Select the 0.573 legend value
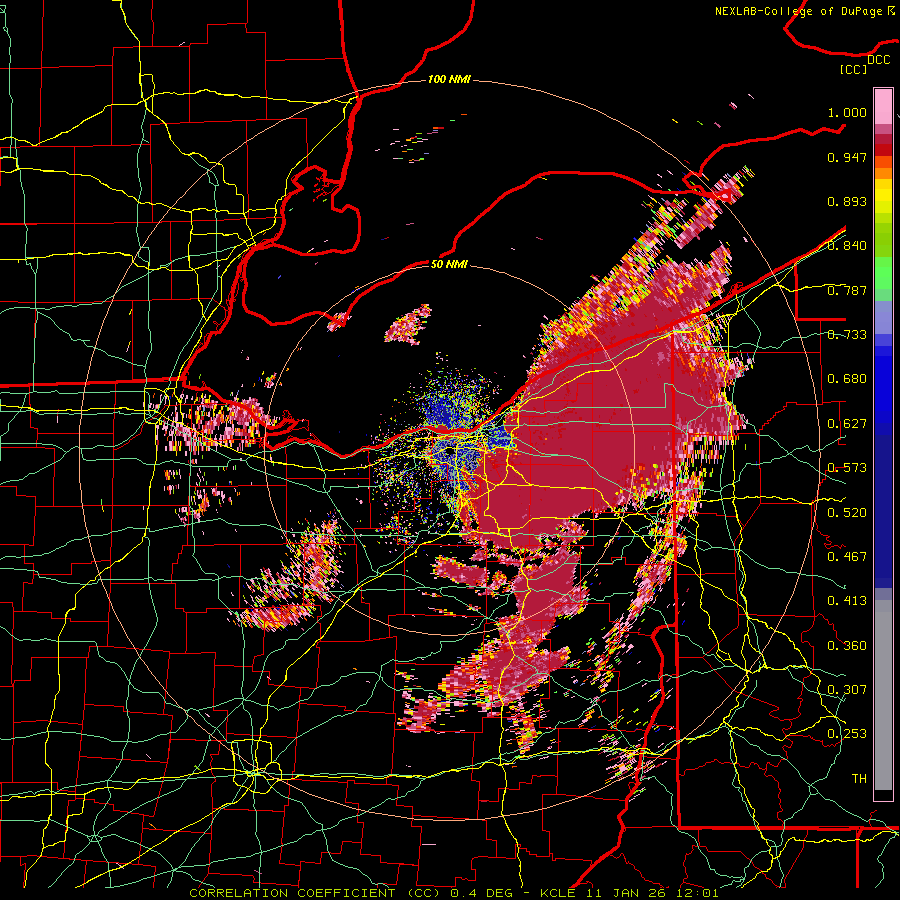Viewport: 900px width, 900px height. pyautogui.click(x=847, y=468)
